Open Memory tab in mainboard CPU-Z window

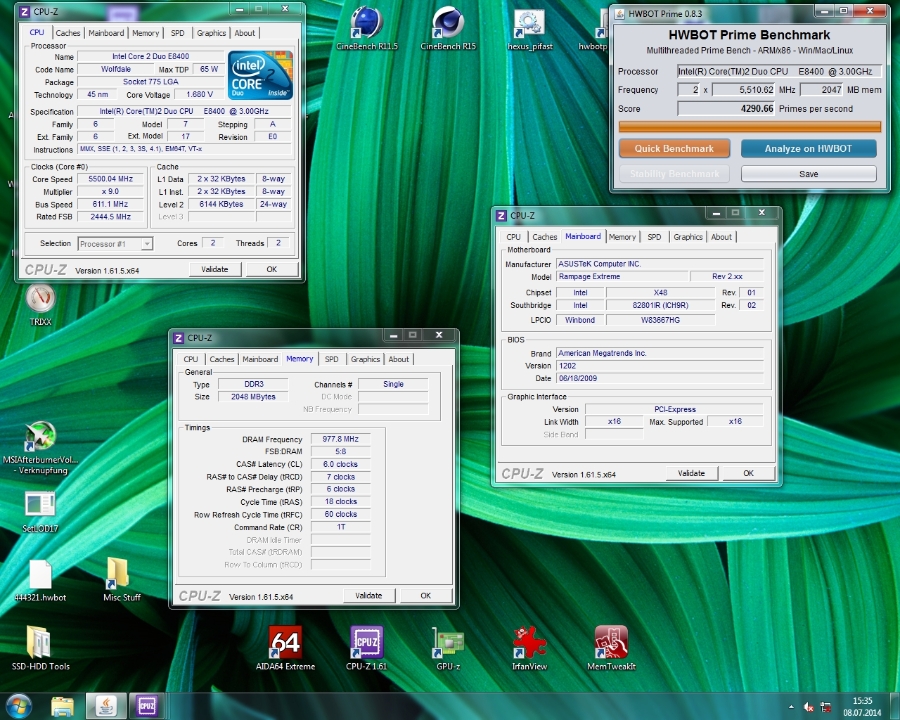(622, 237)
